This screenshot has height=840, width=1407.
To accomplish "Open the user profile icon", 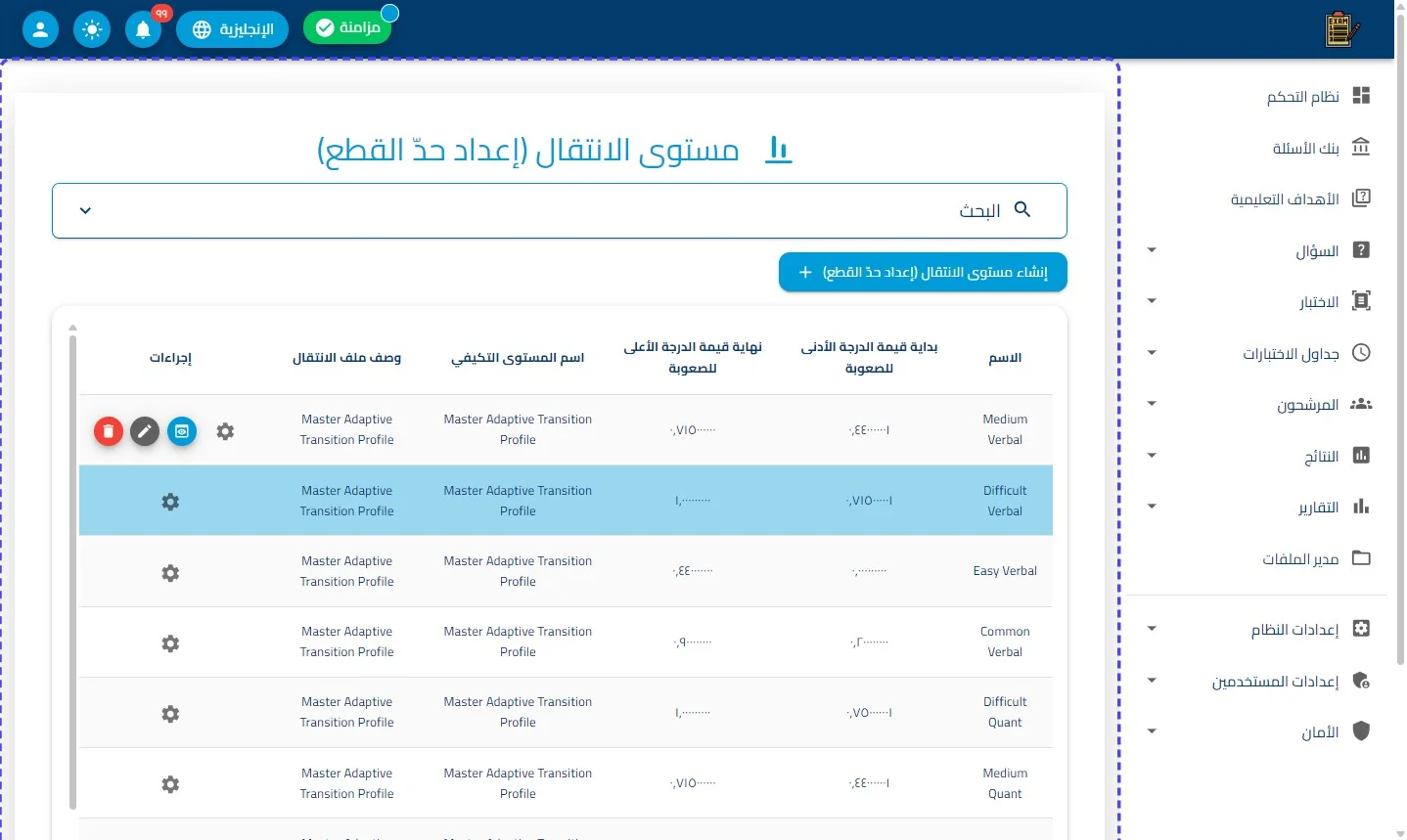I will [x=40, y=29].
